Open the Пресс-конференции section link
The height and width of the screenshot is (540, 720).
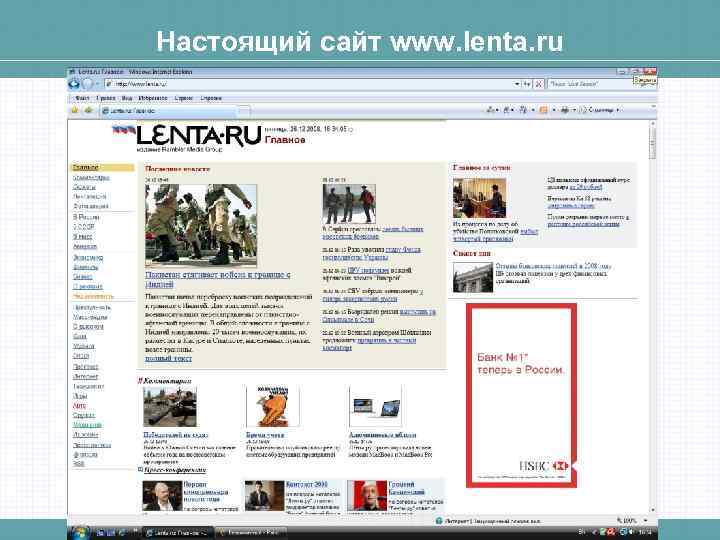(175, 470)
